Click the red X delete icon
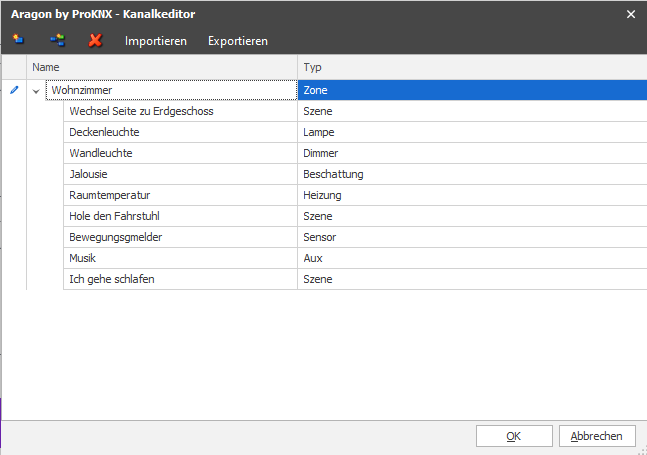Image resolution: width=647 pixels, height=455 pixels. tap(95, 40)
